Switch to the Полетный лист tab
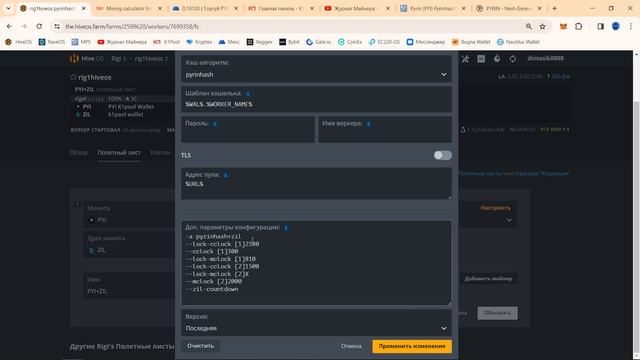This screenshot has height=360, width=640. 119,152
